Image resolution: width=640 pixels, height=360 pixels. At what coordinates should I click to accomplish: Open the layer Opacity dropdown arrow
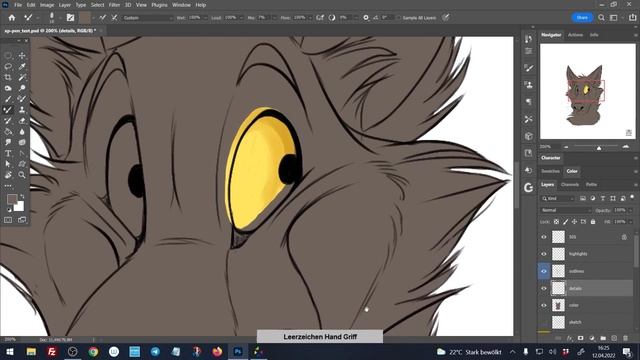[631, 210]
